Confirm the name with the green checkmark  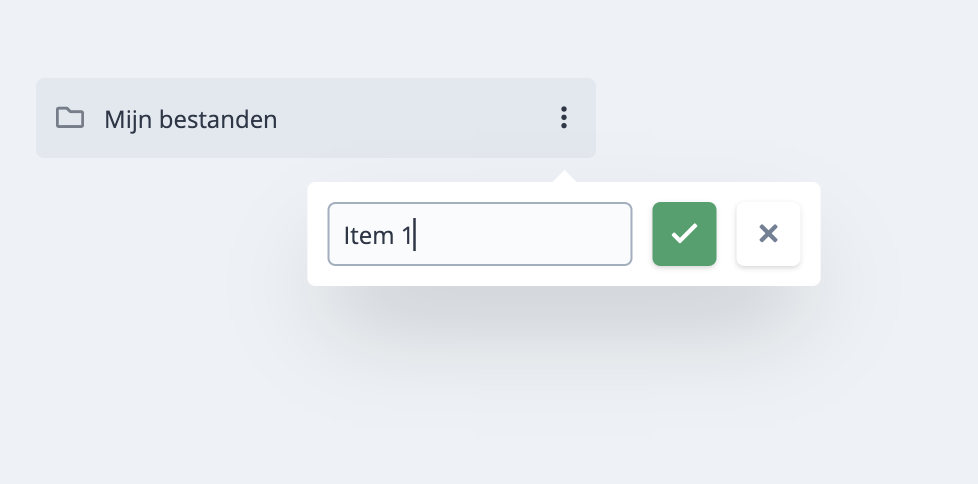tap(684, 234)
